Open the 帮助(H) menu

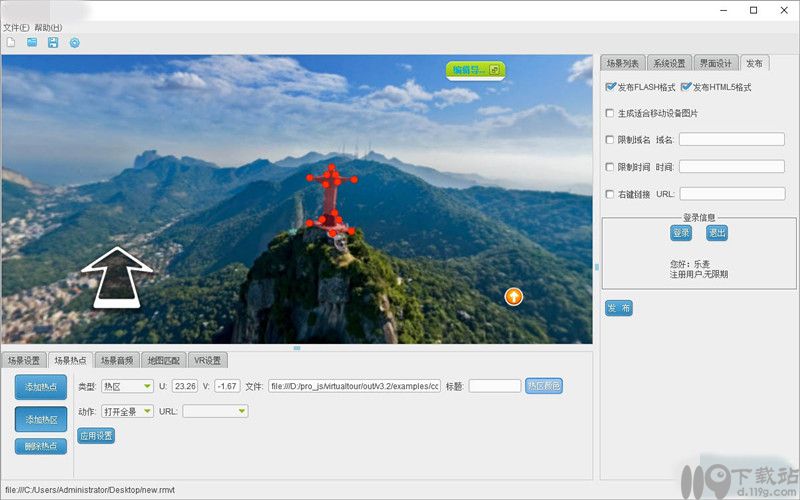(x=48, y=28)
